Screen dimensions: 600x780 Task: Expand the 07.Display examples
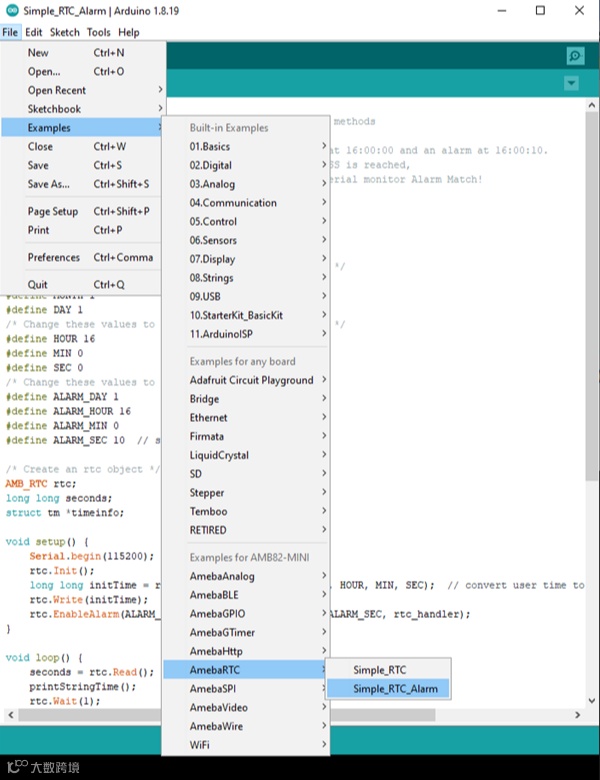point(246,259)
